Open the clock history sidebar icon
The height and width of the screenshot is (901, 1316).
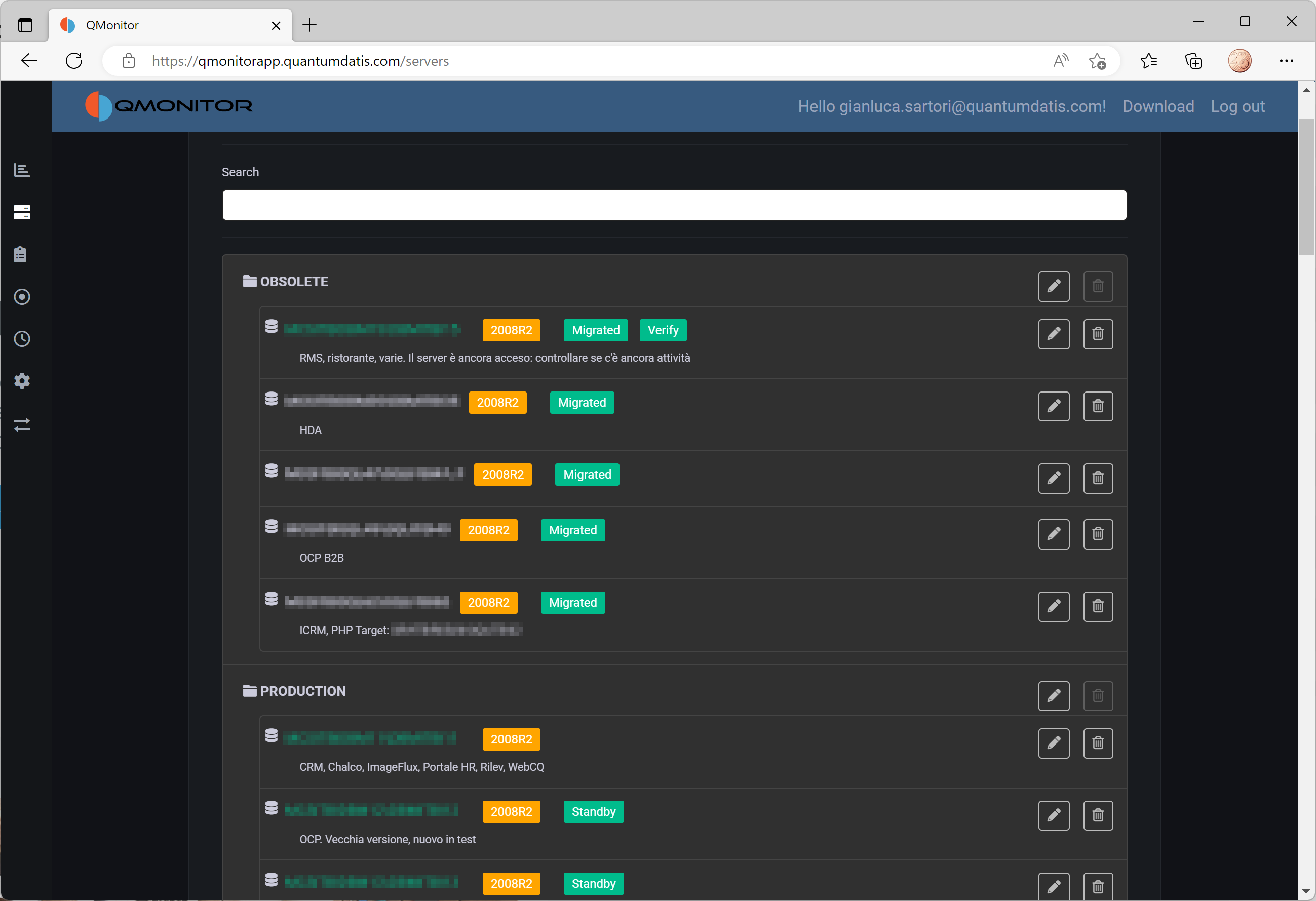tap(21, 339)
